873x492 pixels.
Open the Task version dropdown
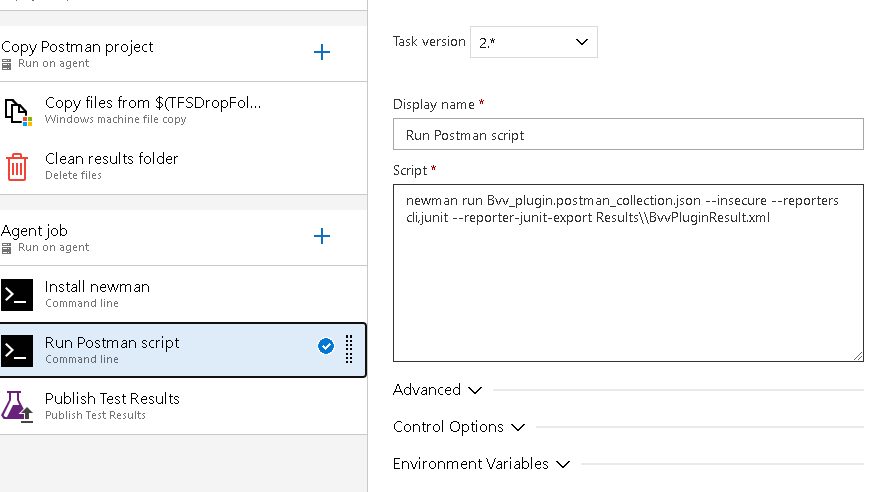tap(533, 42)
